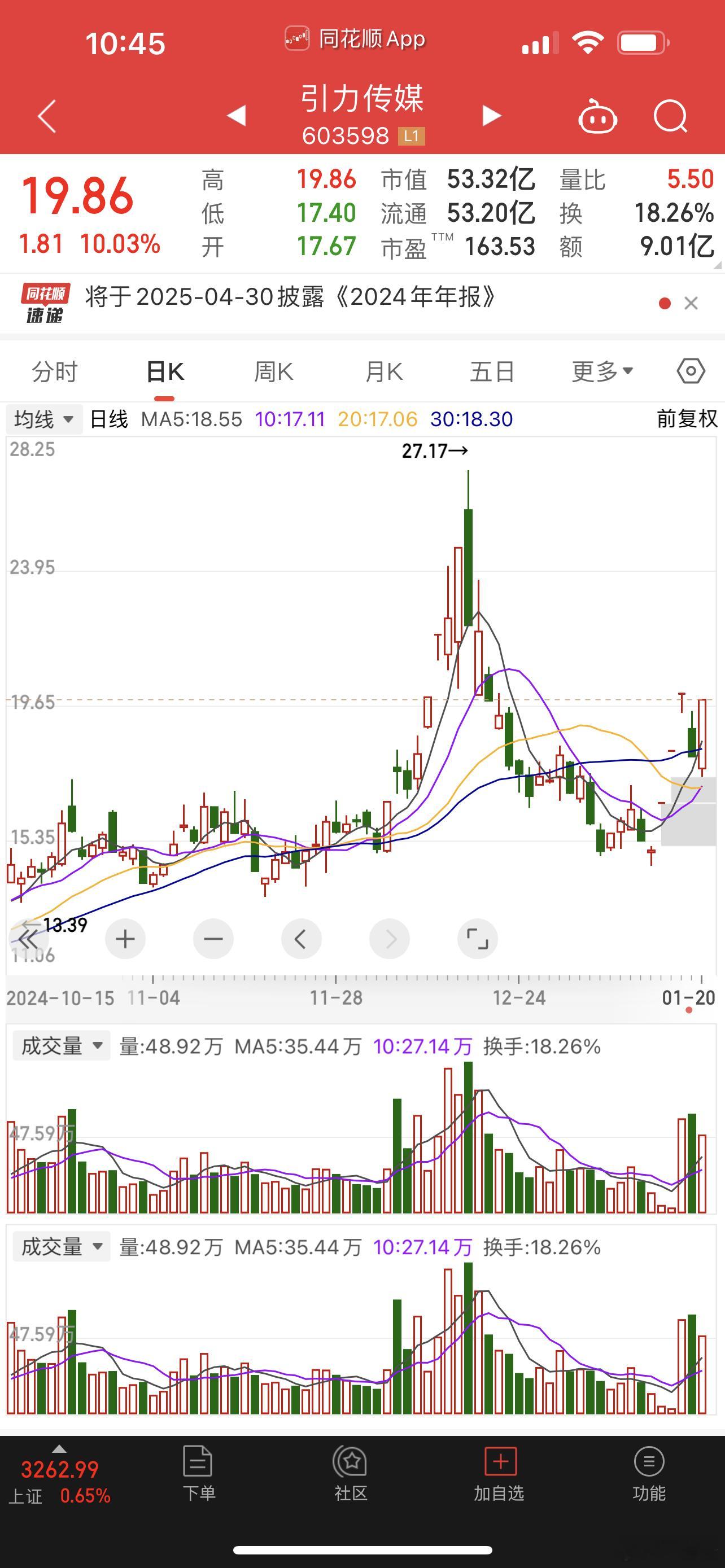Viewport: 725px width, 1568px height.
Task: Open chart settings hexagon icon
Action: 691,371
